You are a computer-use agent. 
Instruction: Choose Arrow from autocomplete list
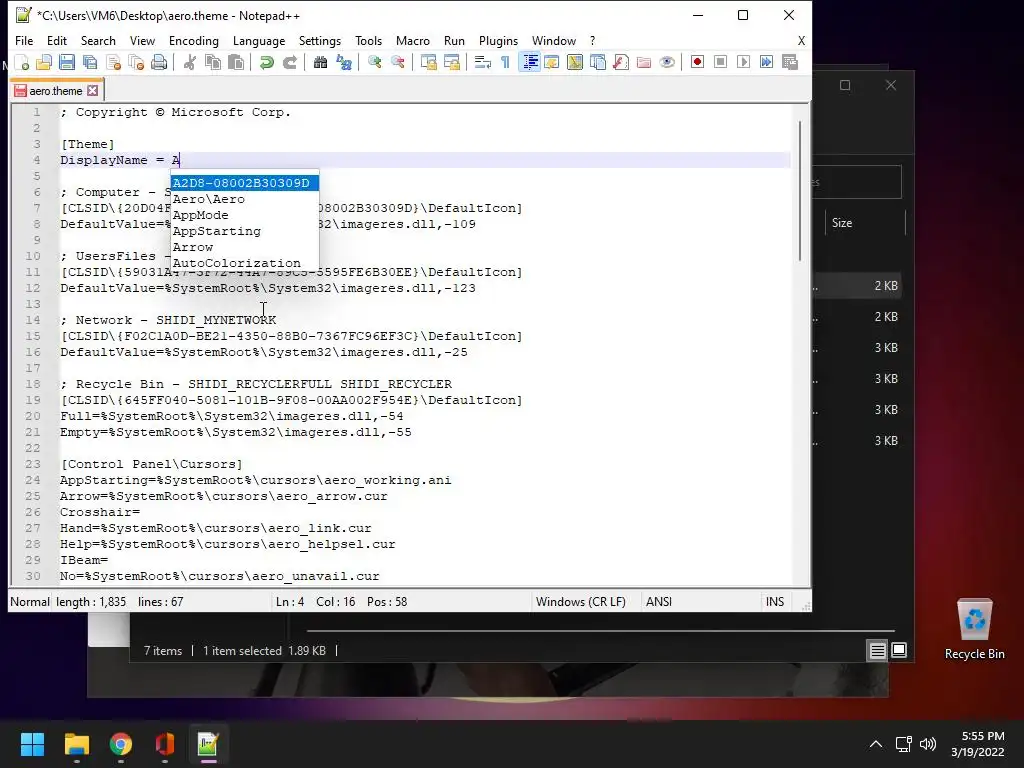[244, 247]
